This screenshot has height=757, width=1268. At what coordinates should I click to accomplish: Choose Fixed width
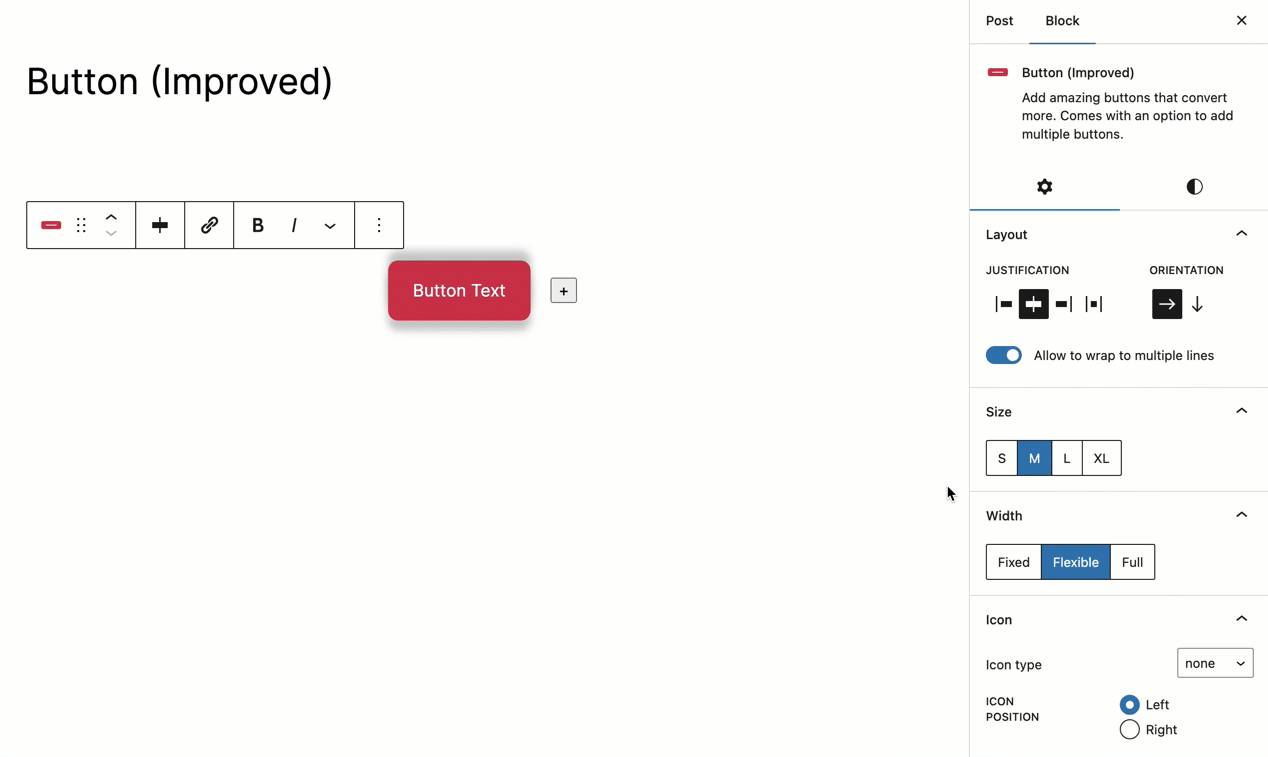1014,562
